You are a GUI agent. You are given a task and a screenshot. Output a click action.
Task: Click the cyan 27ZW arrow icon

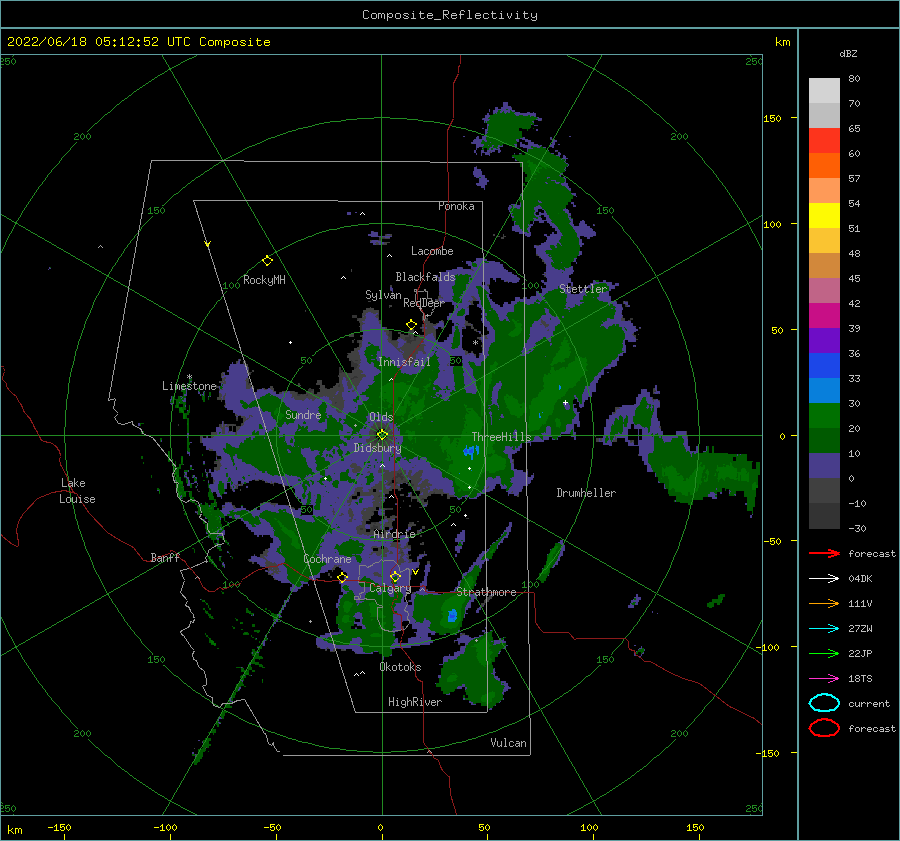coord(824,629)
